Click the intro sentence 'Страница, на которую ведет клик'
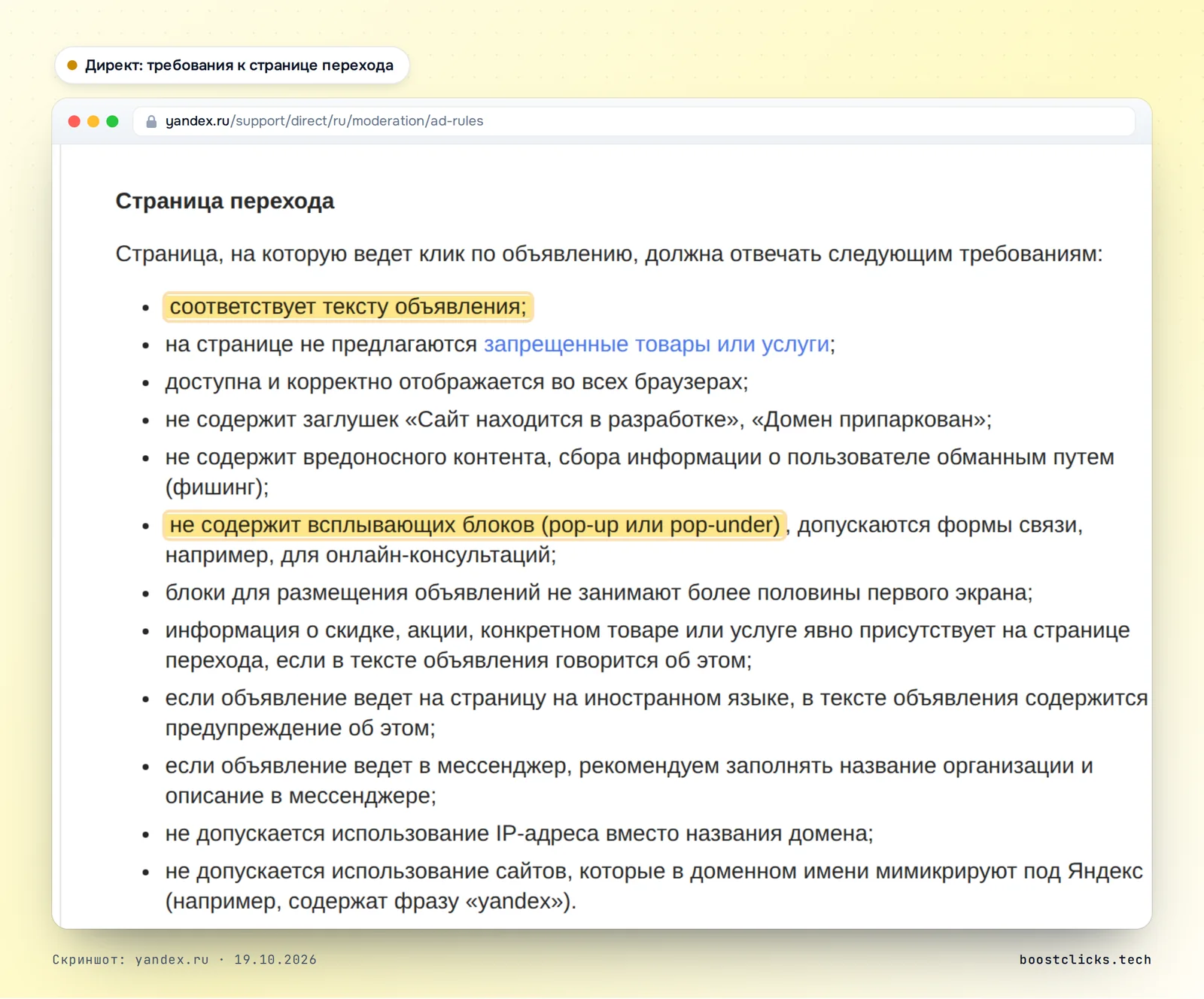1204x999 pixels. tap(609, 254)
